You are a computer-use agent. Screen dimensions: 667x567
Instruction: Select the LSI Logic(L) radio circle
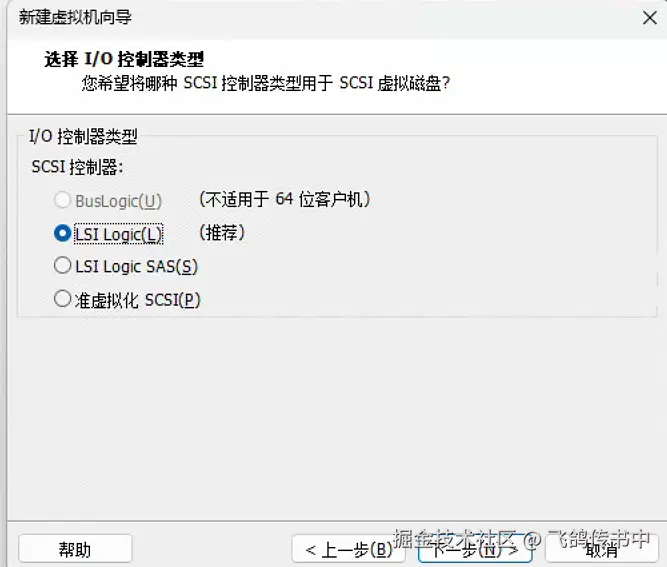coord(63,233)
